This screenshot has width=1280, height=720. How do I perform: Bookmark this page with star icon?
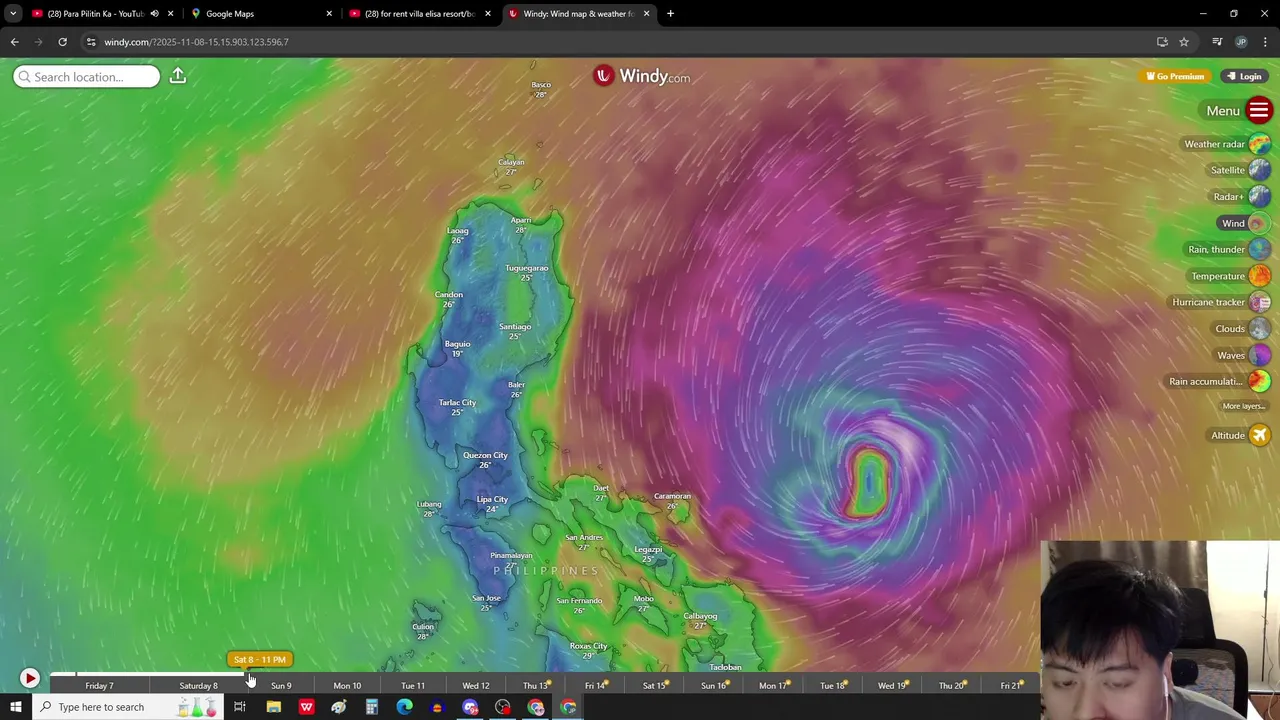tap(1184, 42)
